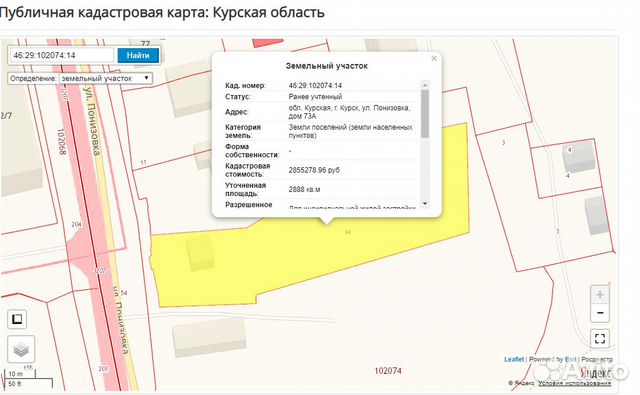
Task: Open the Определение type dropdown
Action: pyautogui.click(x=106, y=78)
